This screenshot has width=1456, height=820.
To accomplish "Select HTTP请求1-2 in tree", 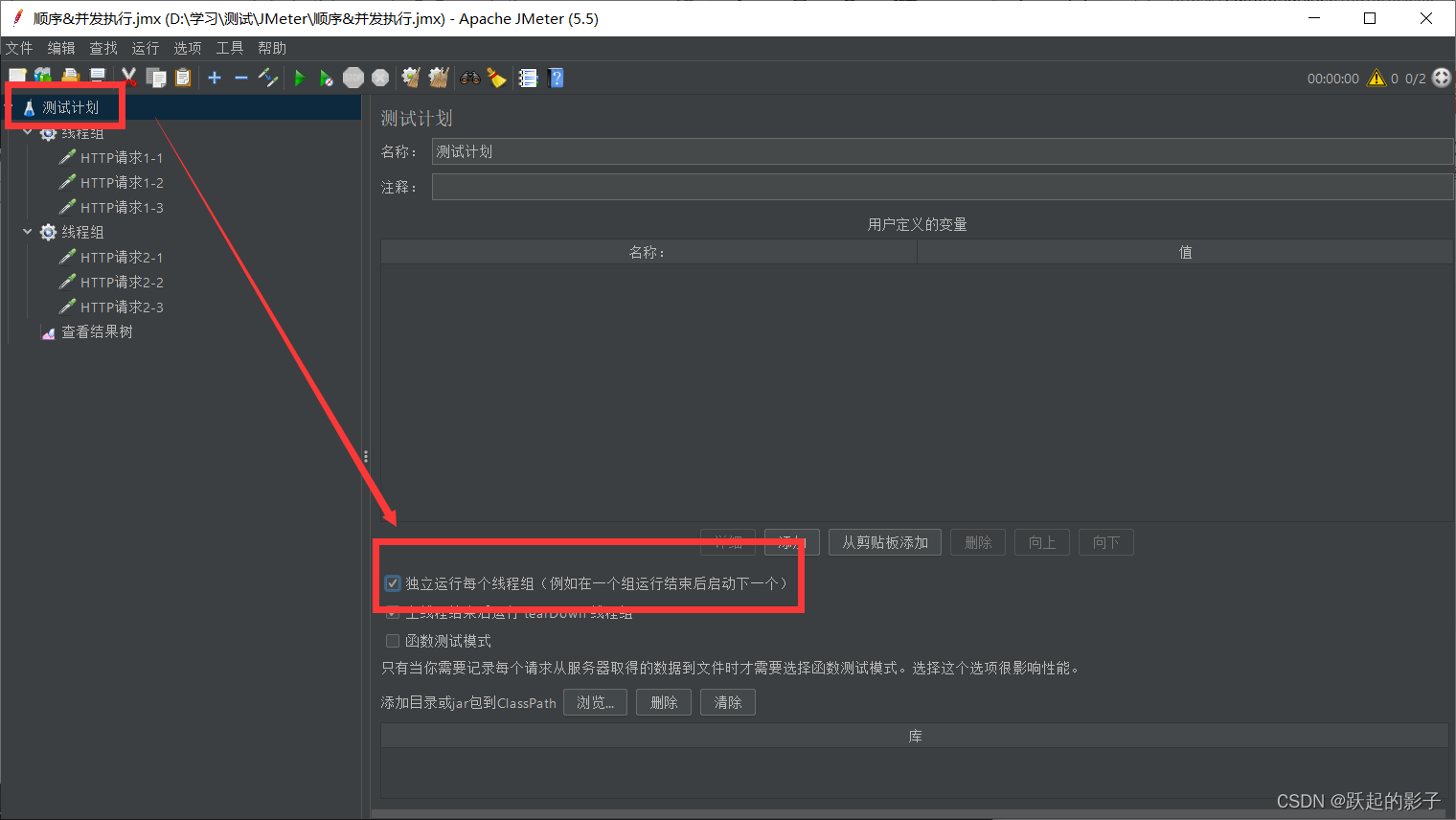I will coord(122,182).
